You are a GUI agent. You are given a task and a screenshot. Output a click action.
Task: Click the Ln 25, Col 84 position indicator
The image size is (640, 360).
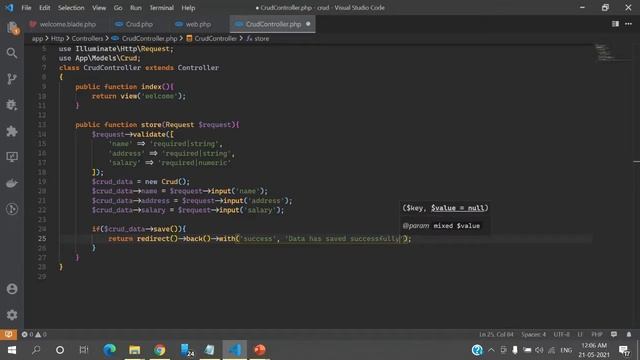coord(496,334)
